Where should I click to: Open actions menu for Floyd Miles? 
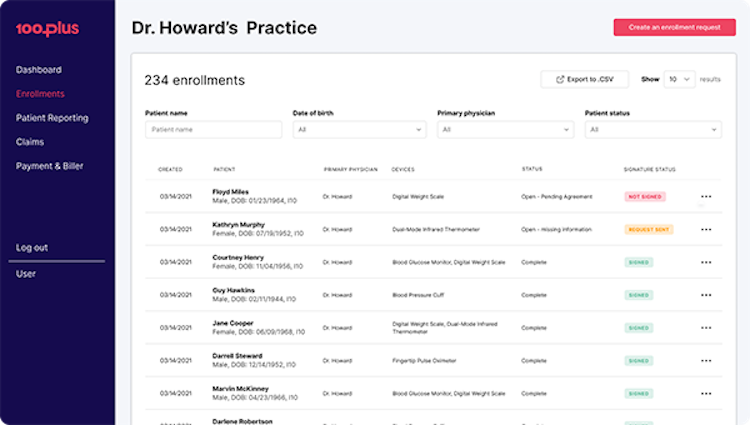pos(706,197)
